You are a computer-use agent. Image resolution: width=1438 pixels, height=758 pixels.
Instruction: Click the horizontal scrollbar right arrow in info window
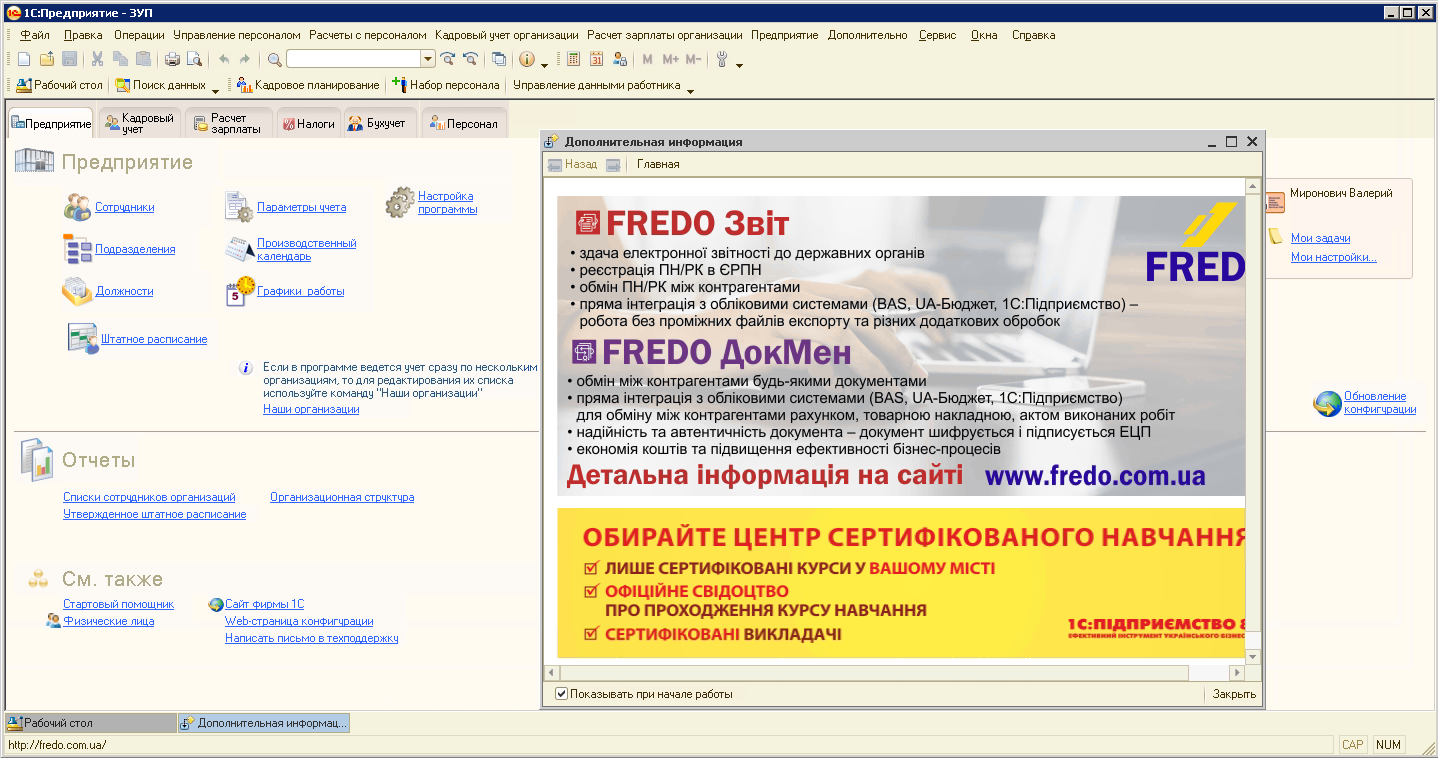click(1237, 673)
